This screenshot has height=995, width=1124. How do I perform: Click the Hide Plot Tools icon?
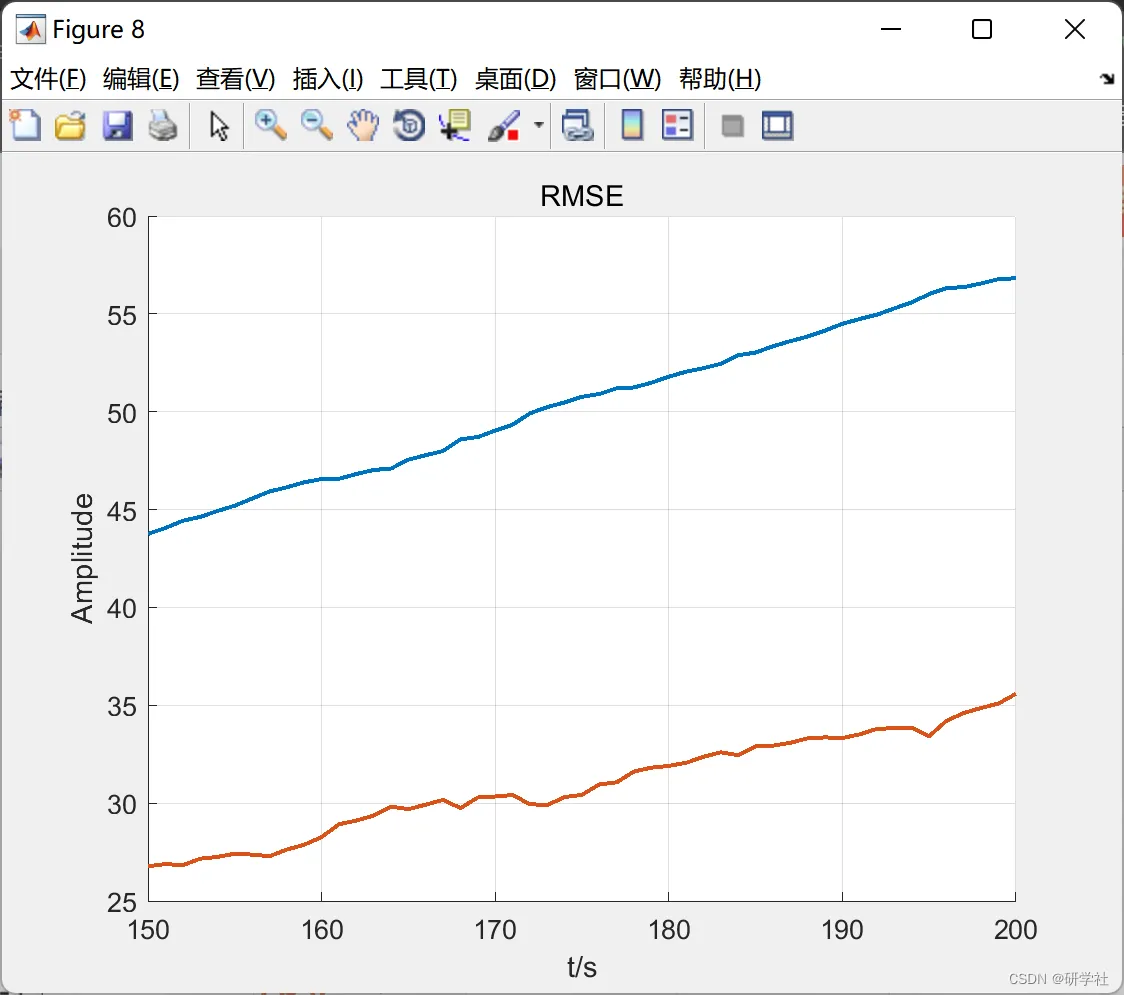click(x=732, y=126)
